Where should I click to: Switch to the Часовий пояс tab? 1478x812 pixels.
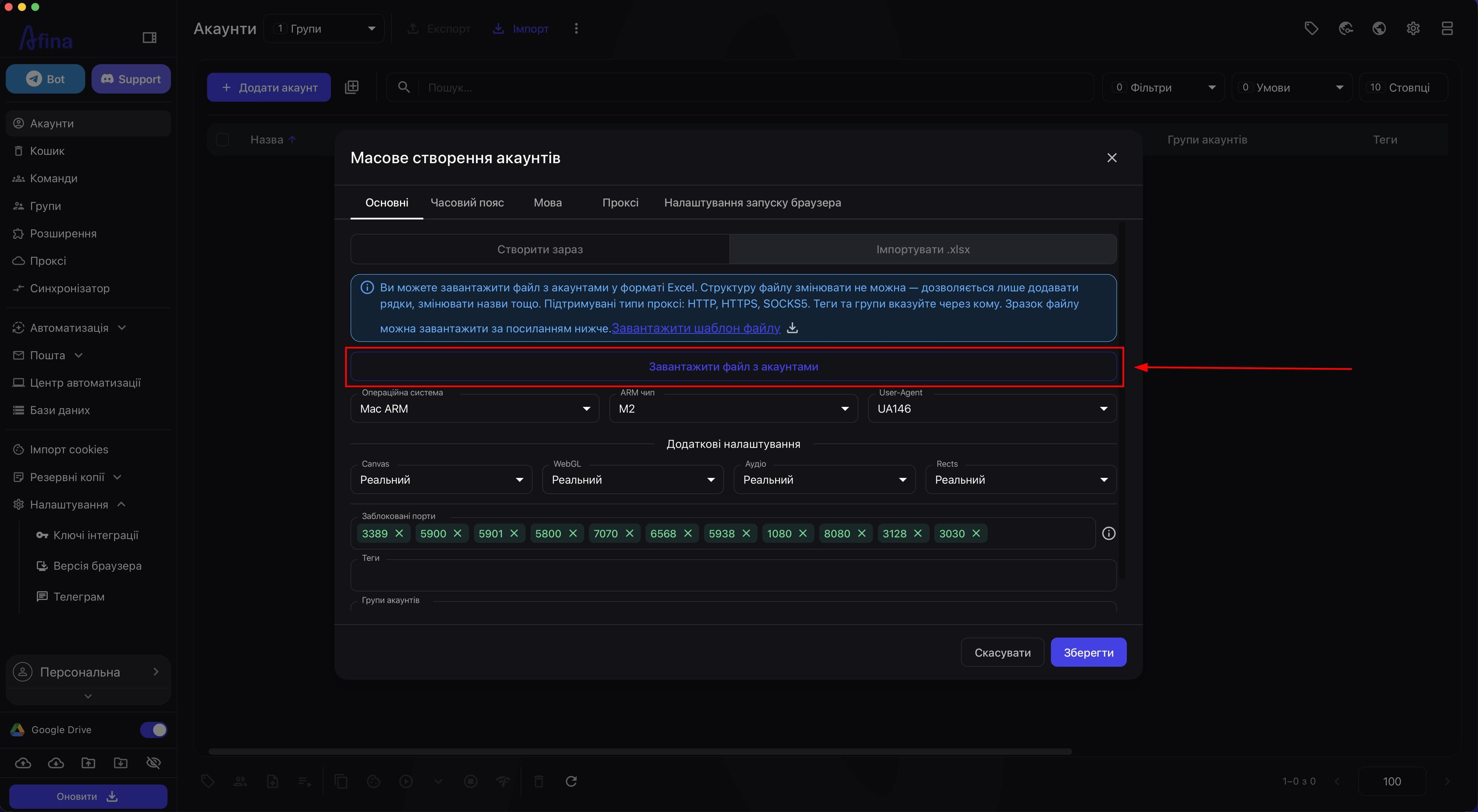(x=467, y=202)
